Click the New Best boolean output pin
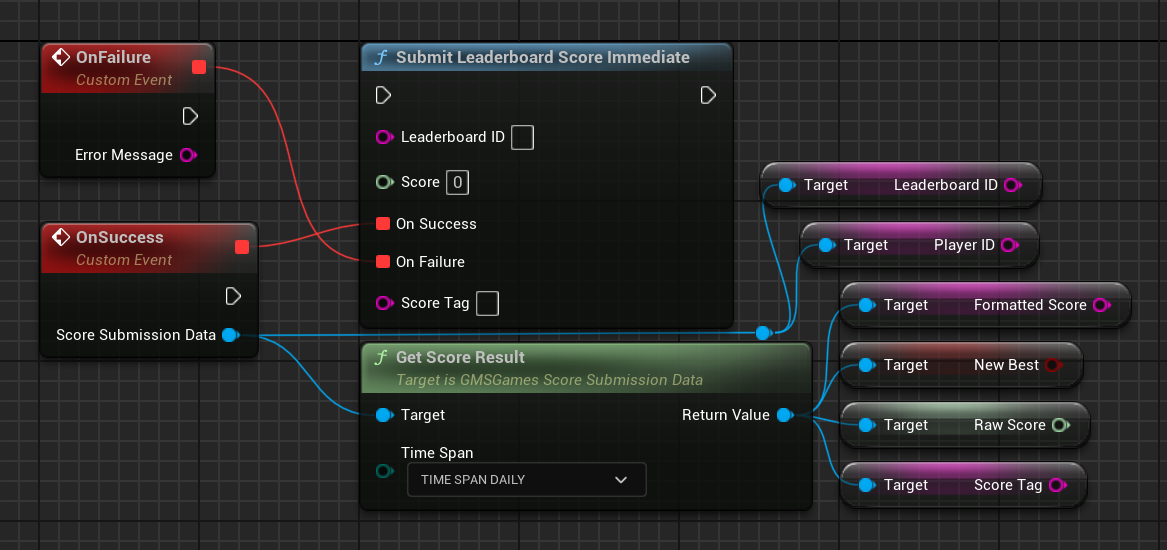This screenshot has height=550, width=1167. click(x=1052, y=365)
